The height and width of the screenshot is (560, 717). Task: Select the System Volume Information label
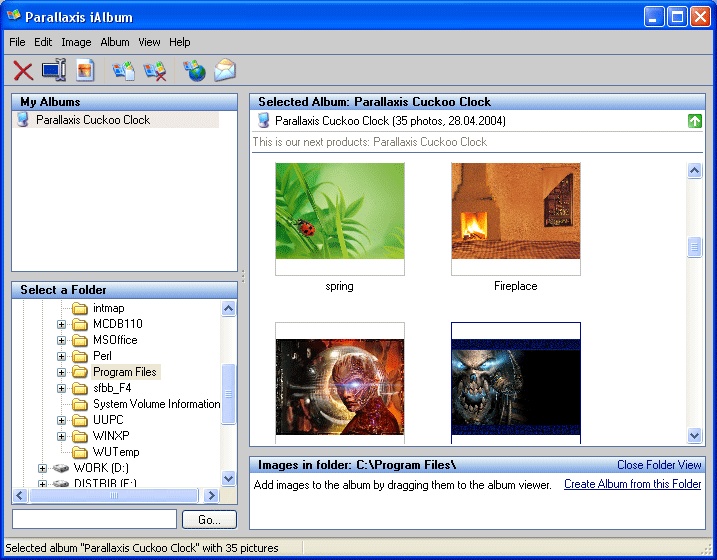click(x=156, y=405)
